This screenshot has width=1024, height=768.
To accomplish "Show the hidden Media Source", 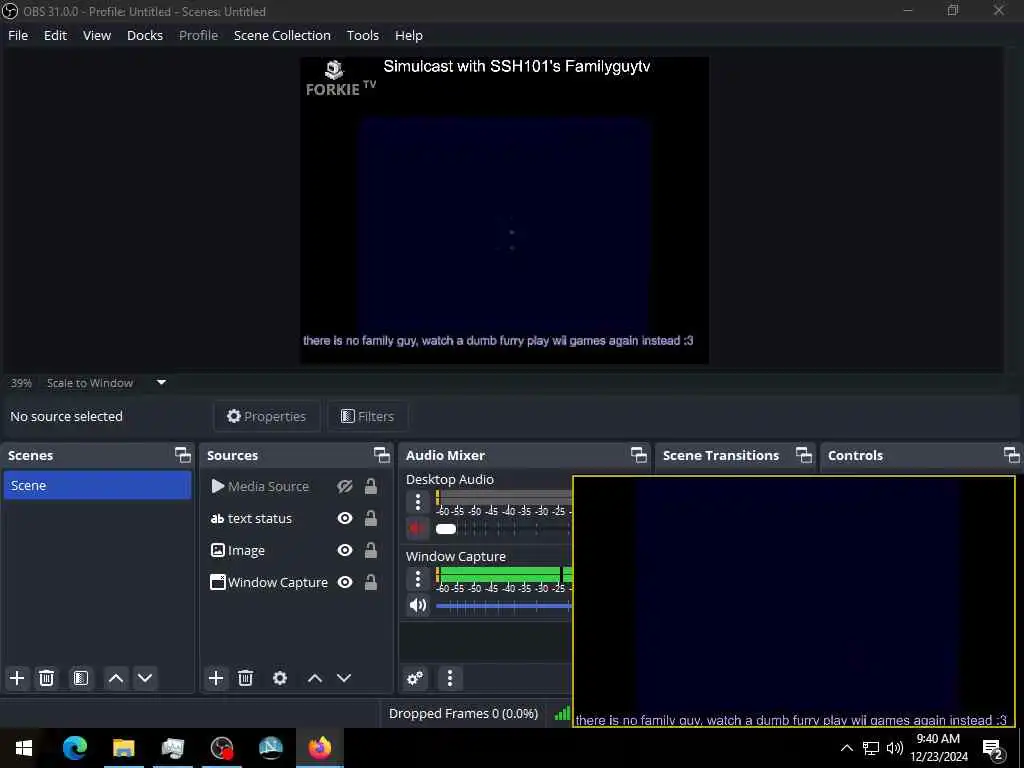I will pyautogui.click(x=345, y=487).
